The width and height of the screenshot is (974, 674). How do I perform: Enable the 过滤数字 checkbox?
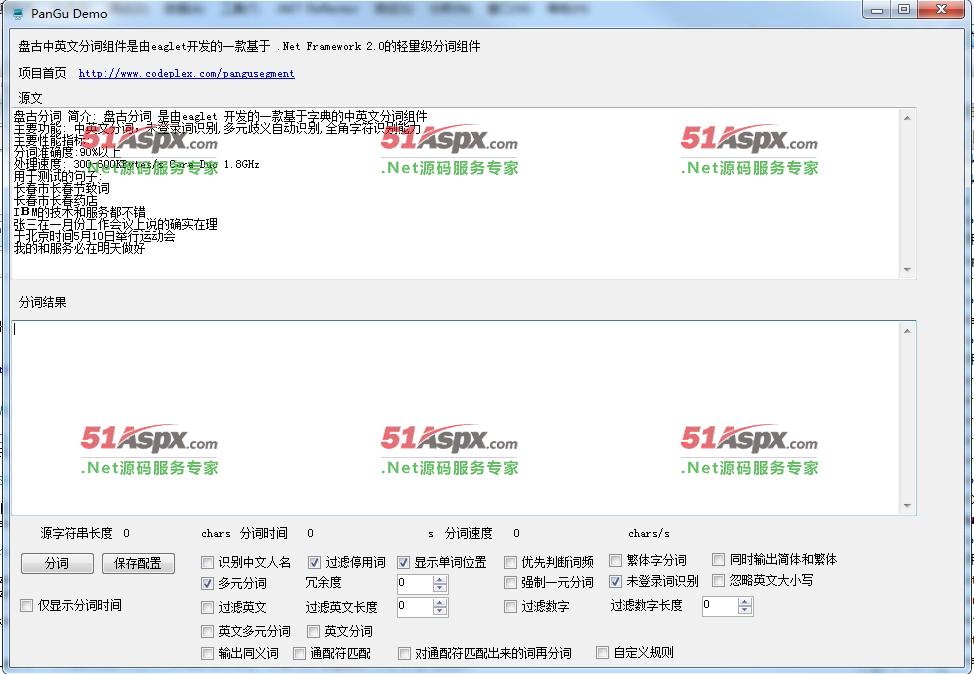click(x=511, y=606)
